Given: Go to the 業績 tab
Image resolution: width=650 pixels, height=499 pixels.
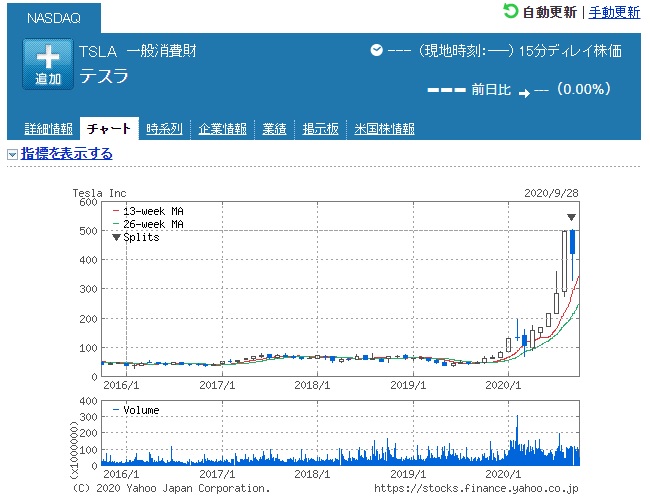Looking at the screenshot, I should coord(274,129).
